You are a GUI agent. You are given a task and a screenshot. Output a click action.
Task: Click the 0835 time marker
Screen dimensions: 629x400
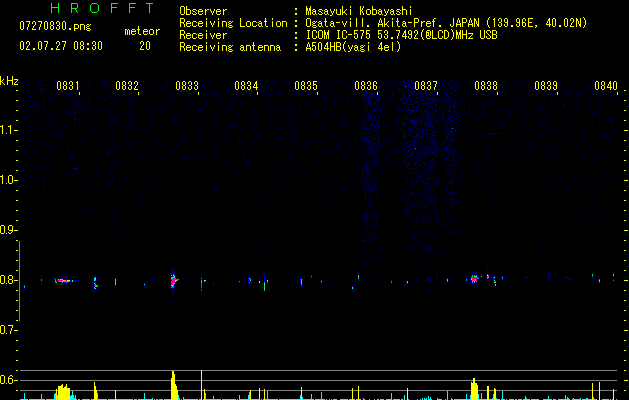tap(306, 86)
